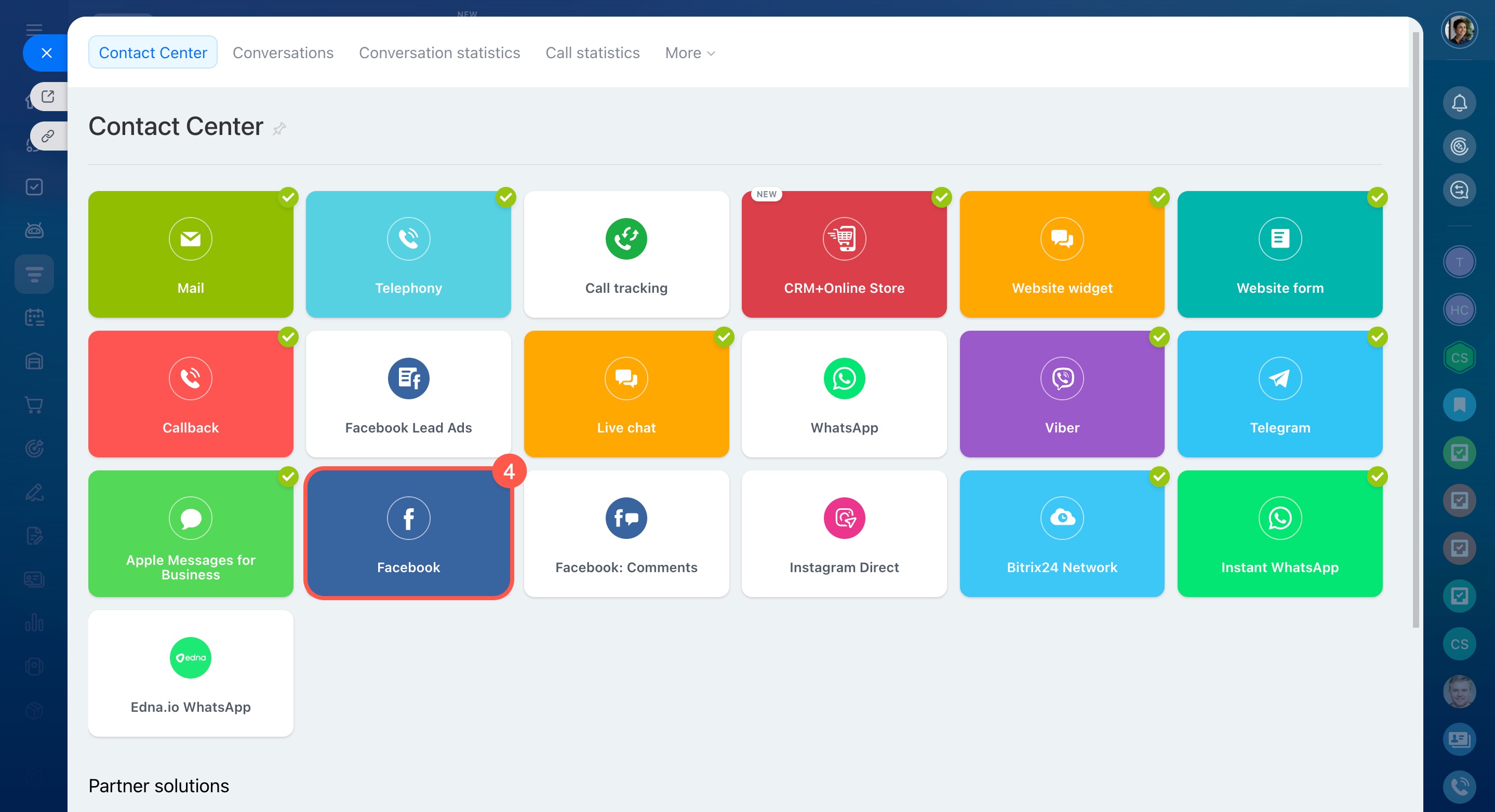Switch to Conversations tab
This screenshot has height=812, width=1495.
click(x=283, y=53)
